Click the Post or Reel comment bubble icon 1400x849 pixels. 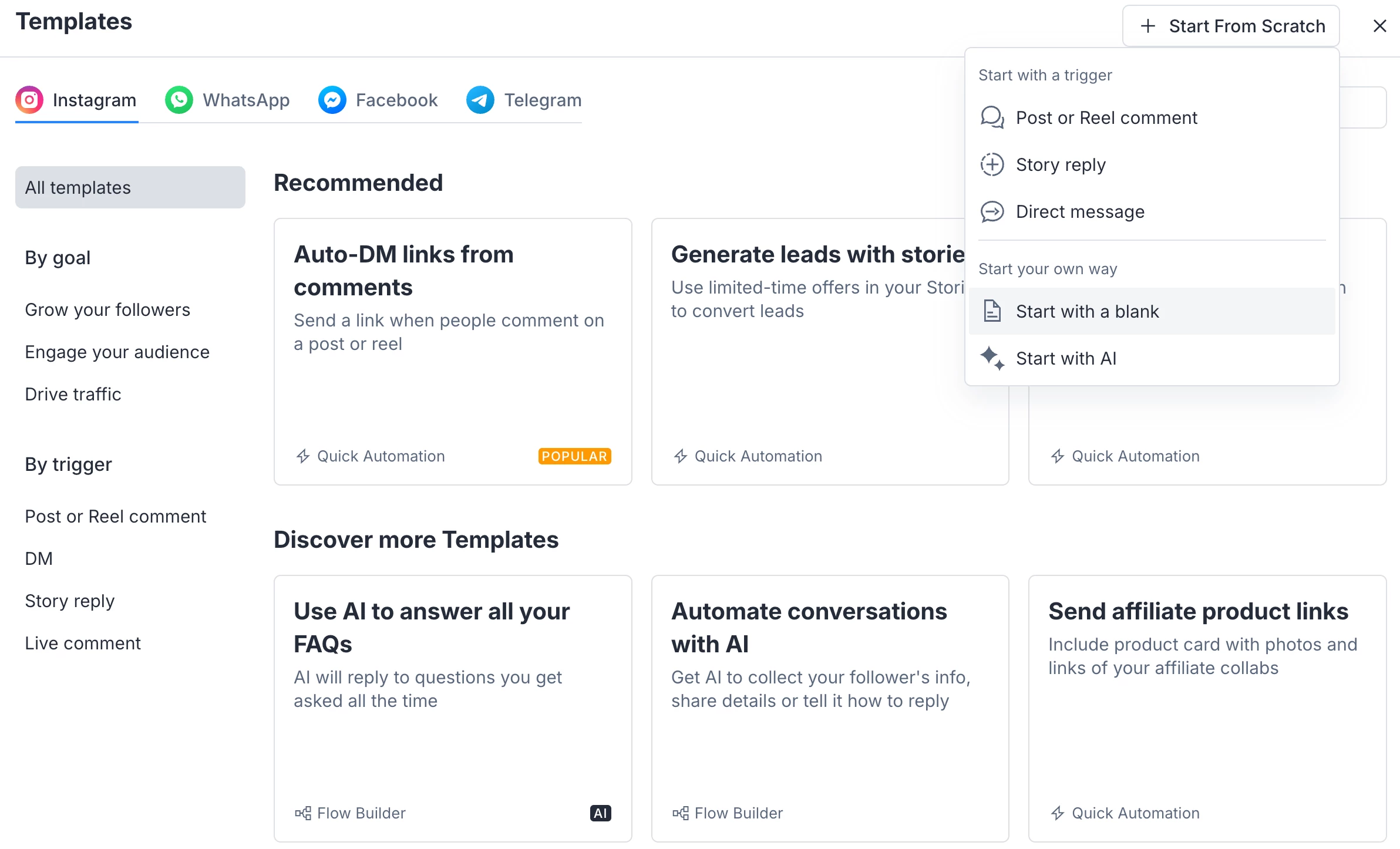coord(992,117)
